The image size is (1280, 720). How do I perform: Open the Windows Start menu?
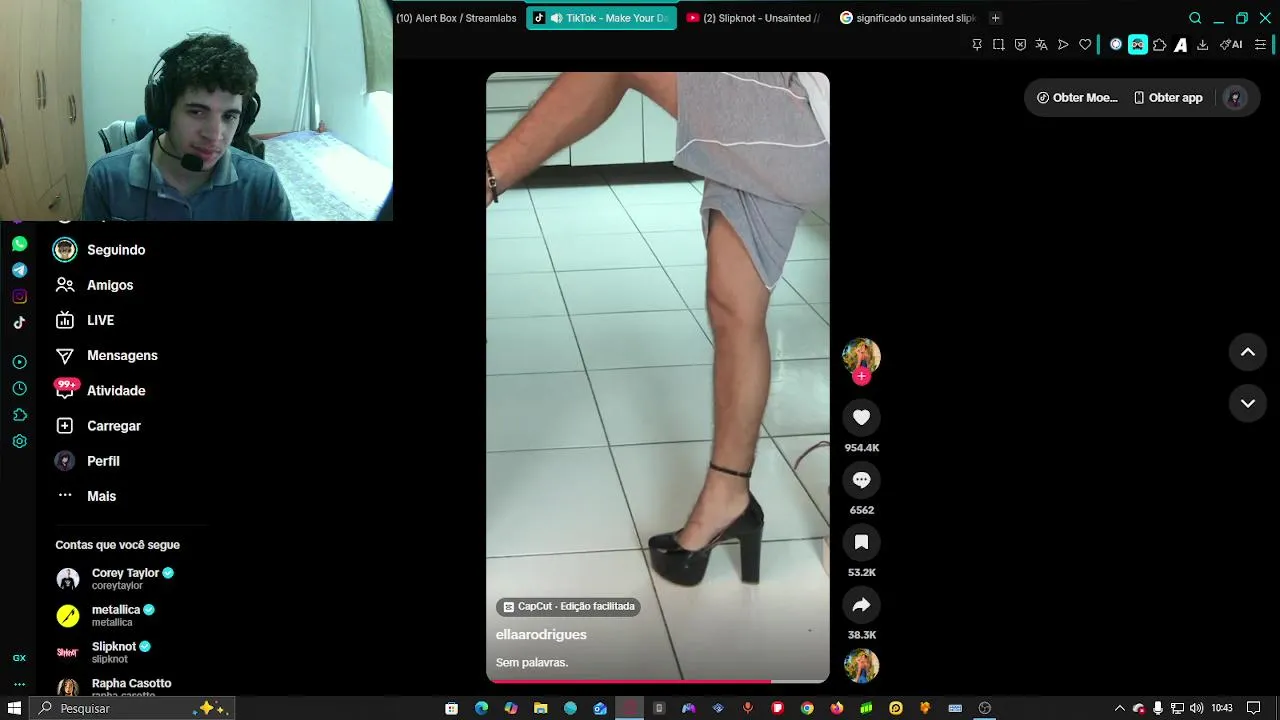point(14,708)
